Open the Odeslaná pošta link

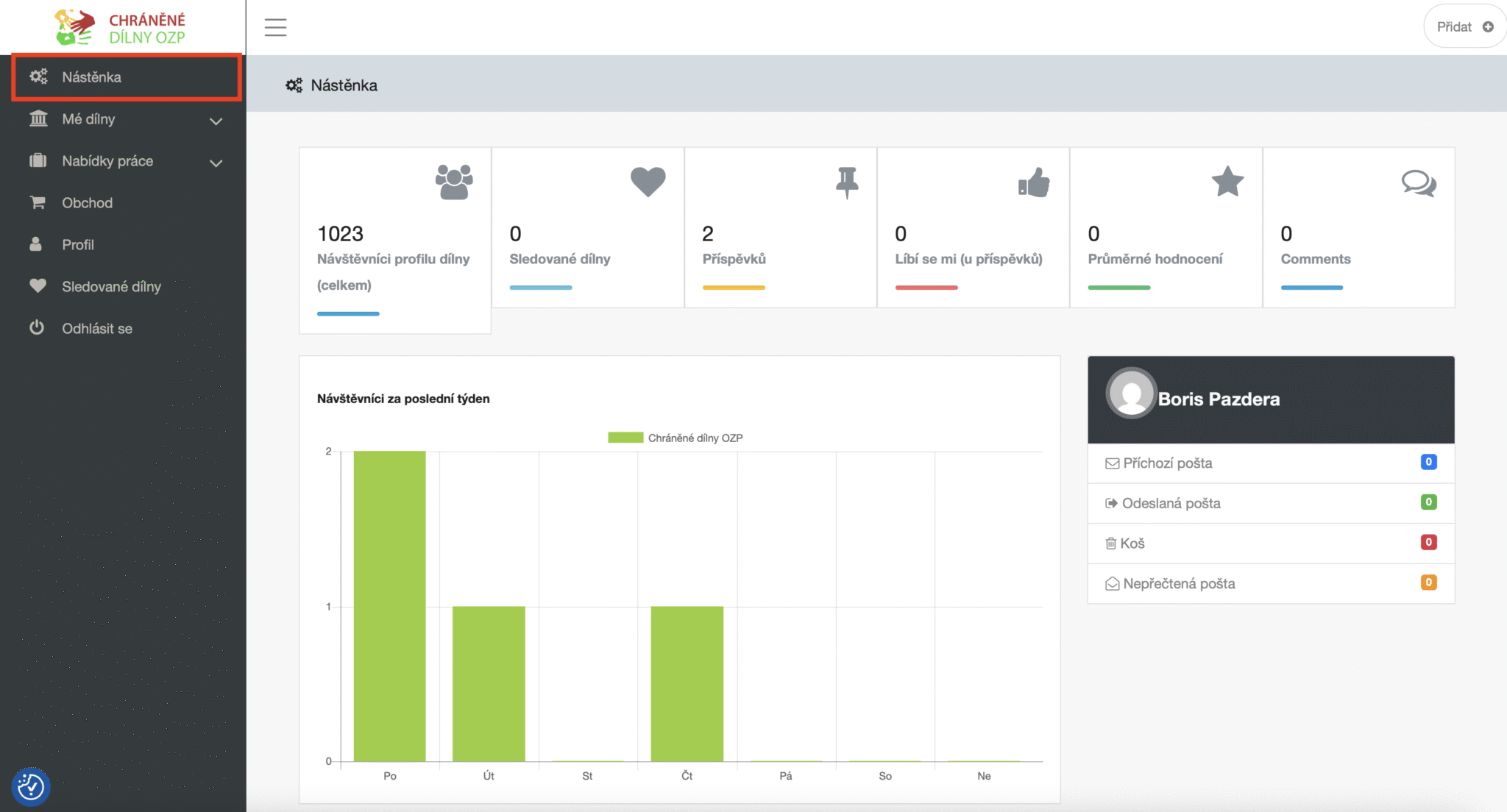1171,504
